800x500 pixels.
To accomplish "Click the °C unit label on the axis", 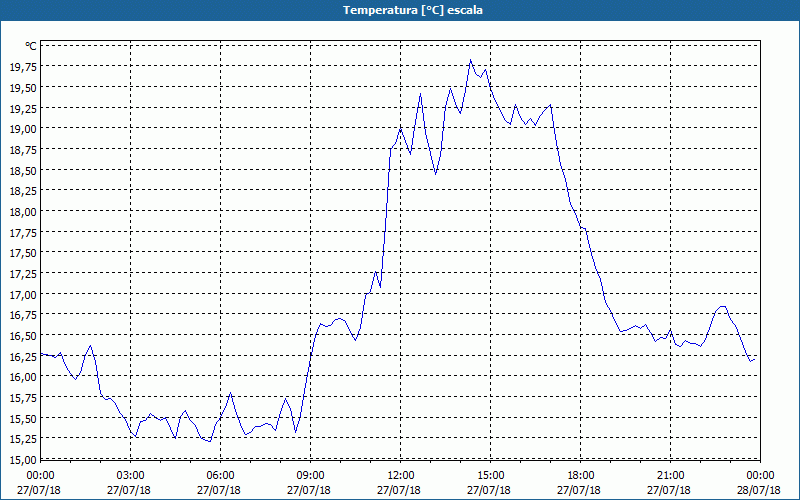I will coord(31,46).
